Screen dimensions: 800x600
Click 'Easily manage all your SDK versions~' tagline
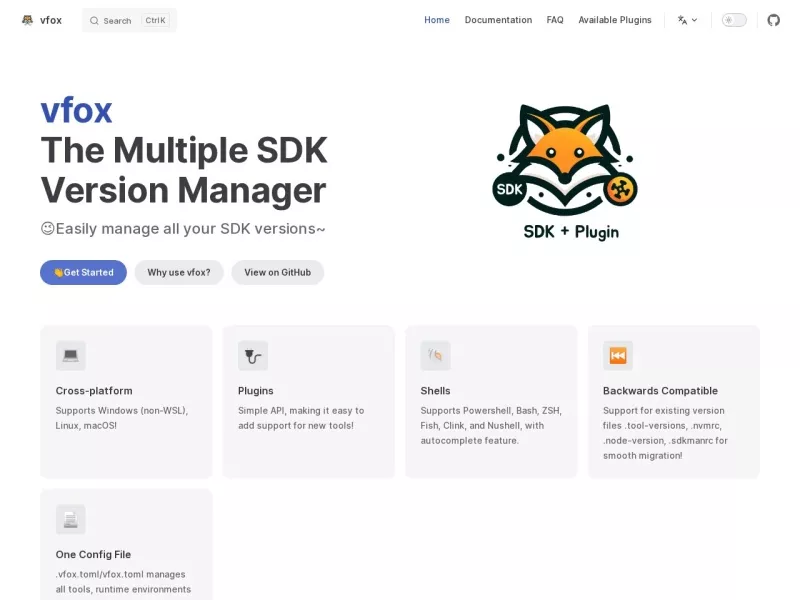click(183, 229)
